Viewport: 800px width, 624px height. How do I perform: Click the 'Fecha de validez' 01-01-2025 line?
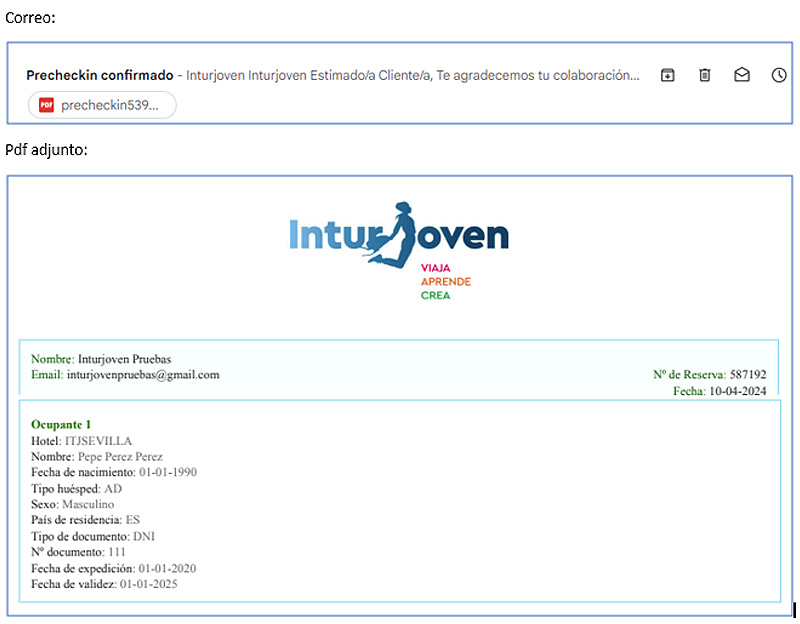tap(104, 584)
